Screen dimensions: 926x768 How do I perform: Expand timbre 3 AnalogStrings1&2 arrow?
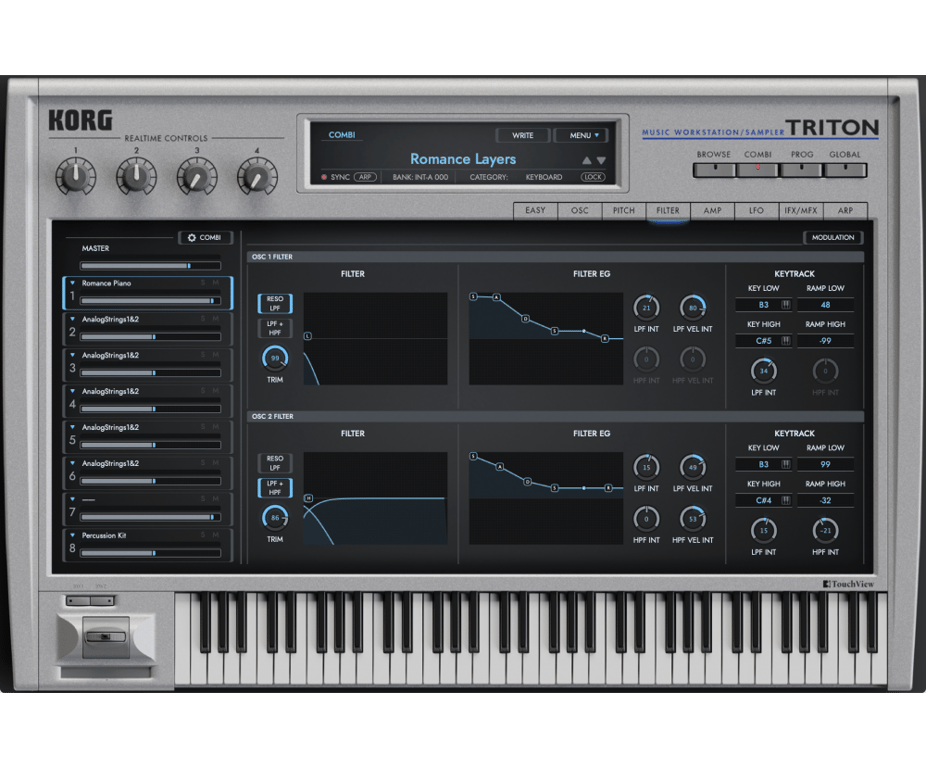click(73, 355)
